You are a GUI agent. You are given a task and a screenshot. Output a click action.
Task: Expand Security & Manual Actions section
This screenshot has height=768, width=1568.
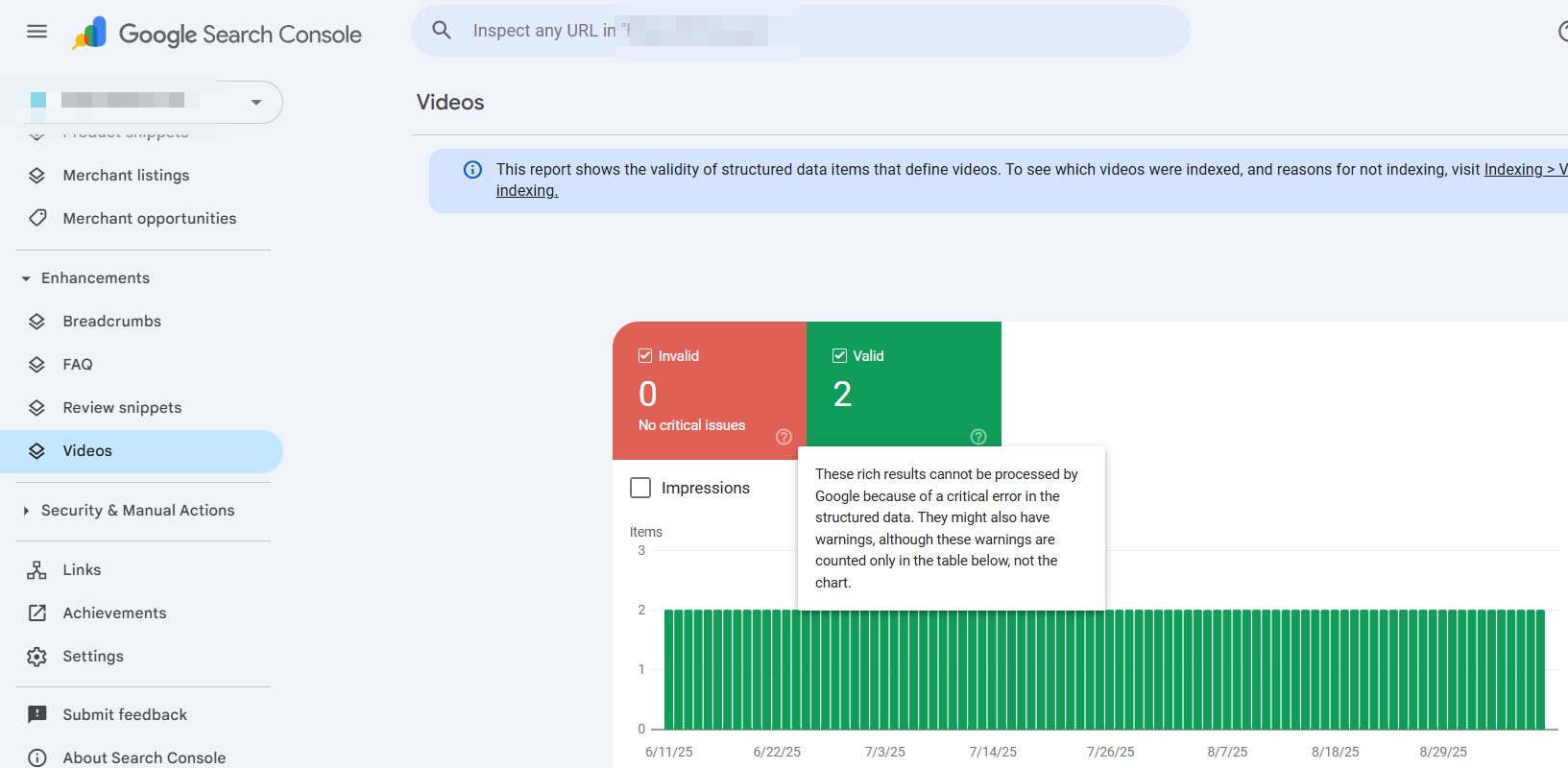26,511
